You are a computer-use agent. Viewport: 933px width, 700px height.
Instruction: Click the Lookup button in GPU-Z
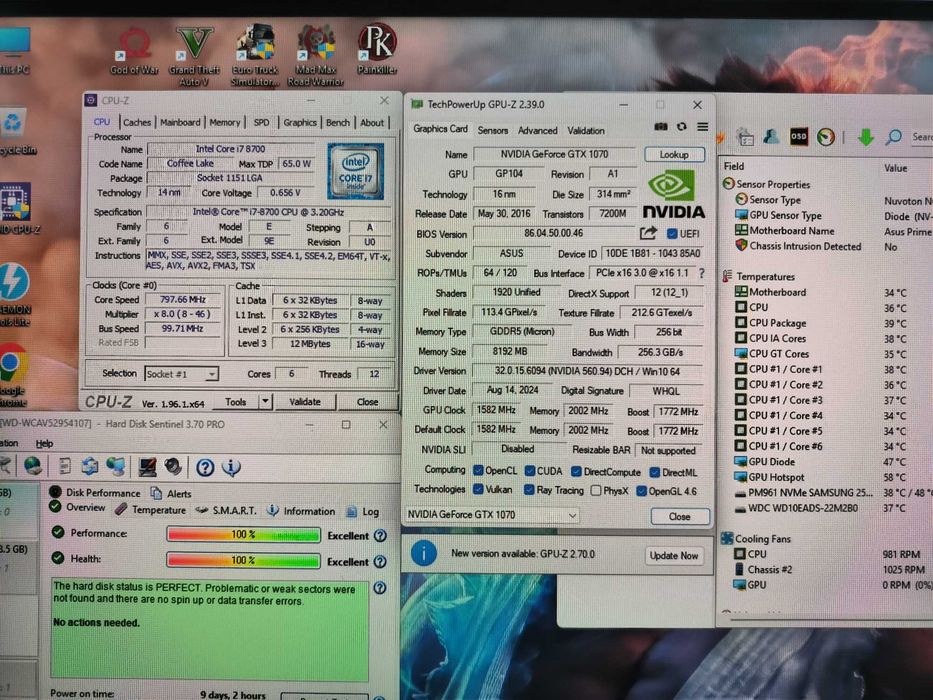pos(674,154)
